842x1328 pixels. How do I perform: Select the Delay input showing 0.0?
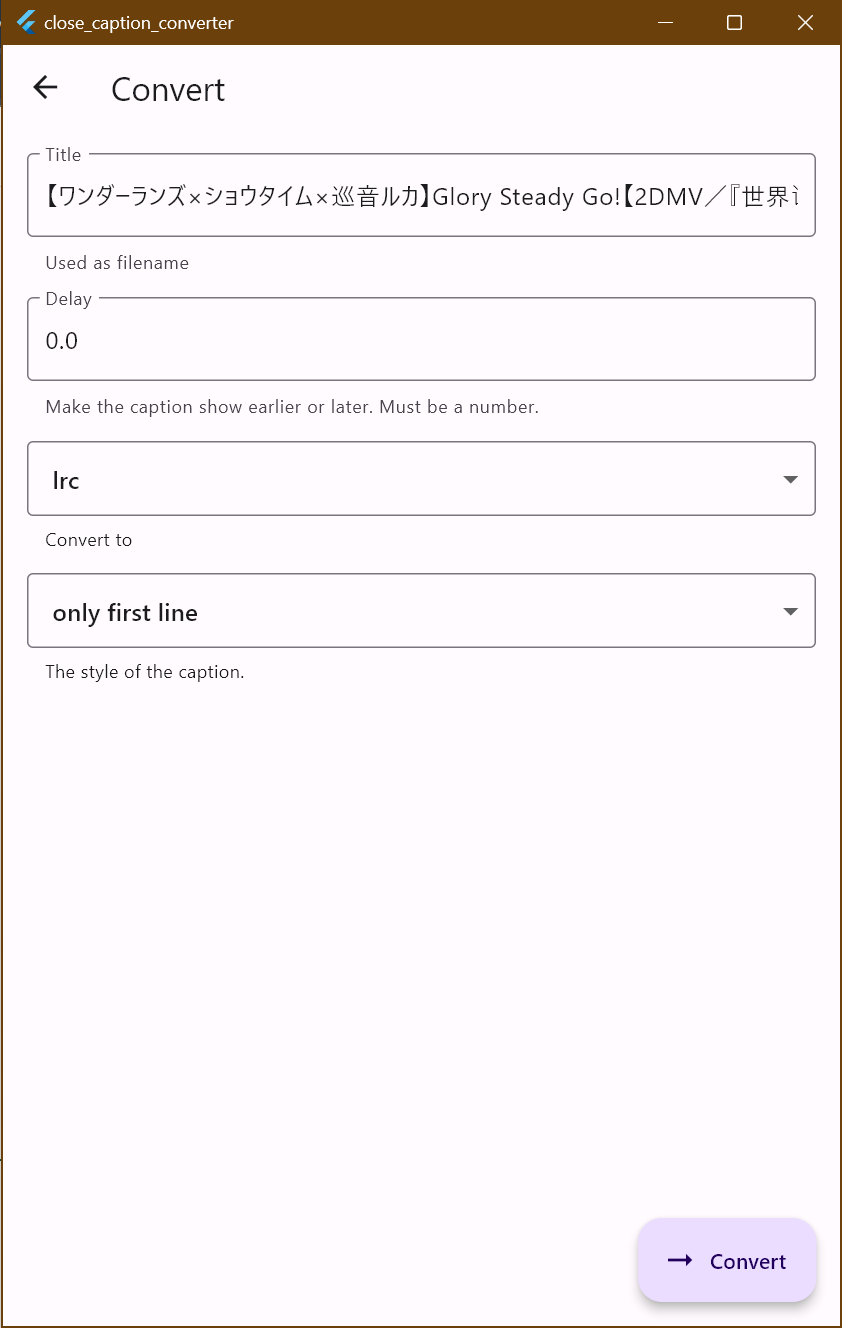pyautogui.click(x=420, y=339)
